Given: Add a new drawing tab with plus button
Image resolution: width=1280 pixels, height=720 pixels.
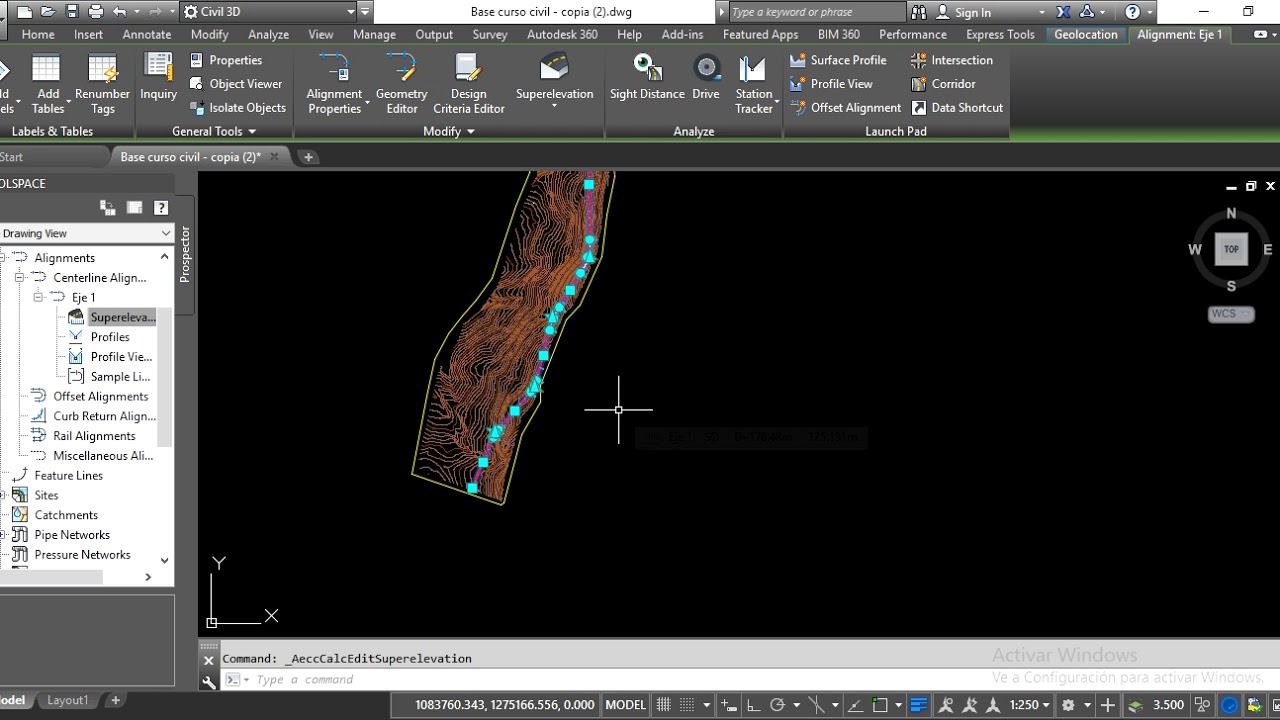Looking at the screenshot, I should (x=308, y=157).
